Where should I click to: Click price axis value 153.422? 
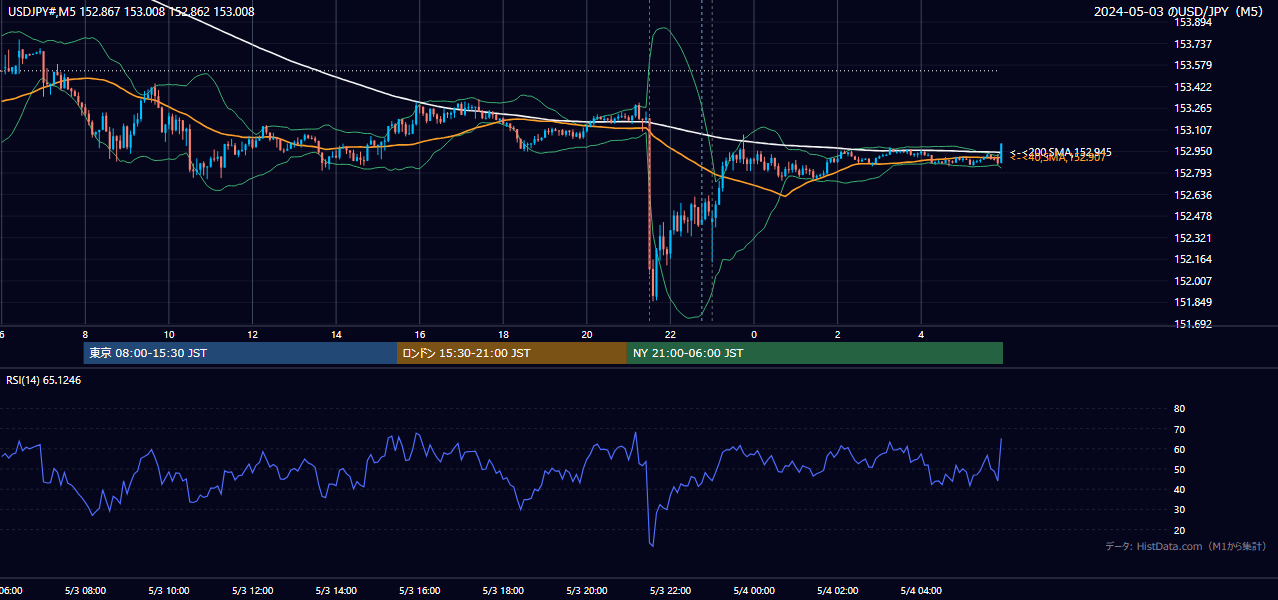click(1192, 87)
